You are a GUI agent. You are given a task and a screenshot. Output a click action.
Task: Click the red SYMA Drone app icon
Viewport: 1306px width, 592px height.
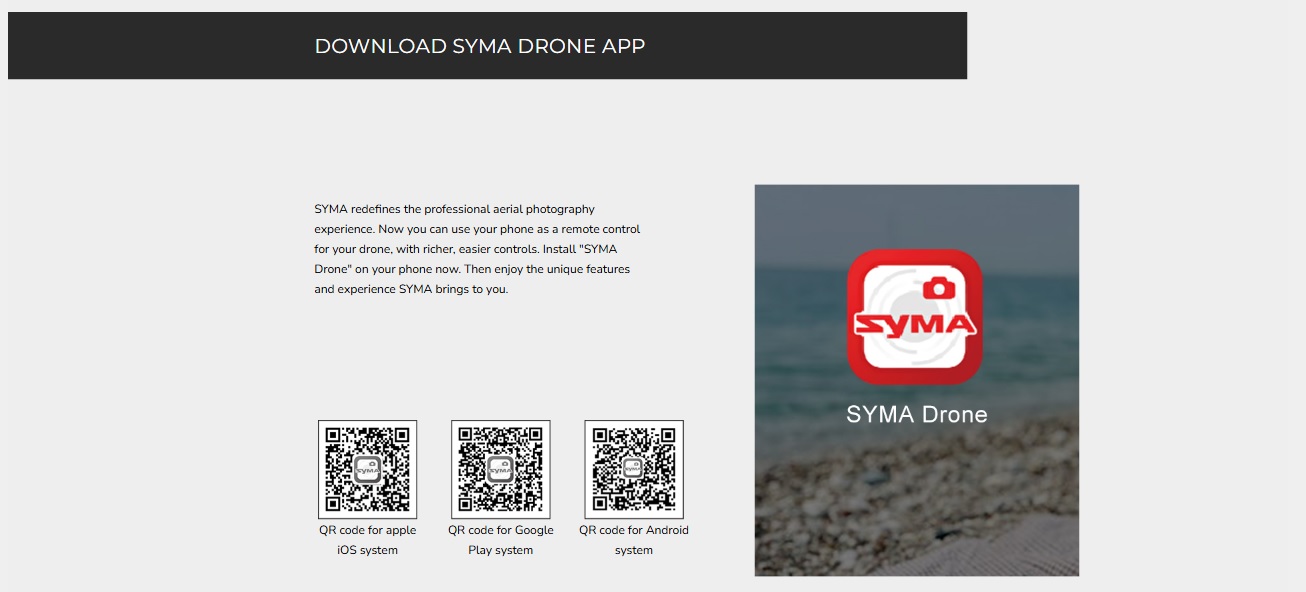915,317
